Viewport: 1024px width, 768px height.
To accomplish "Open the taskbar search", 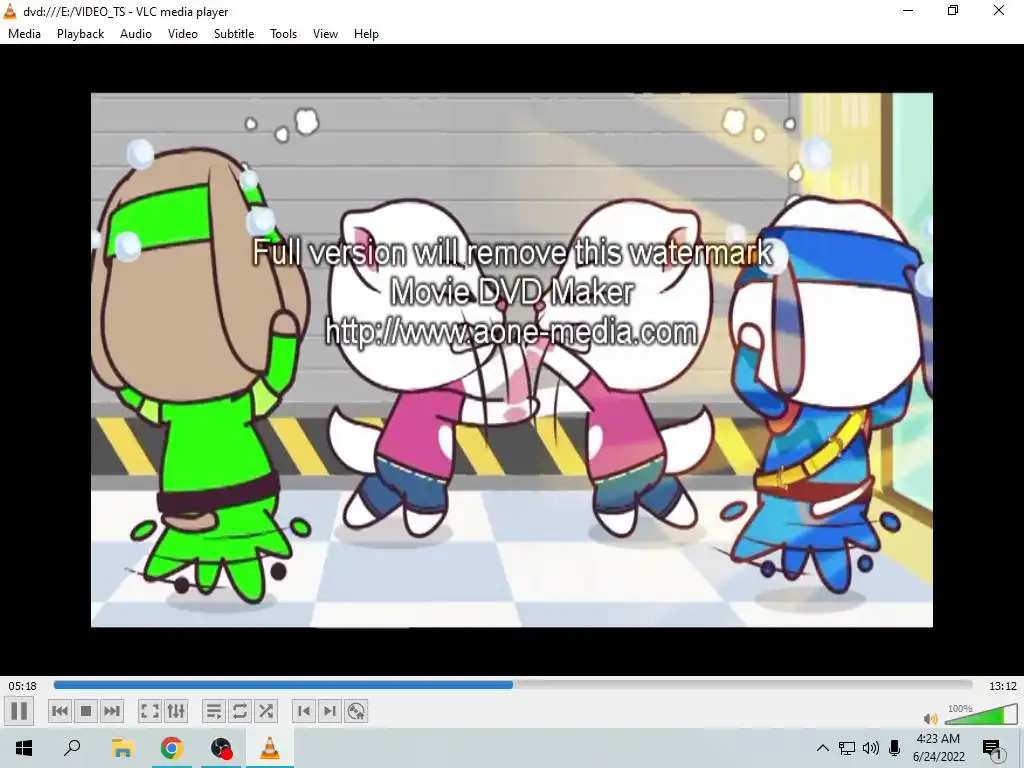I will point(72,748).
